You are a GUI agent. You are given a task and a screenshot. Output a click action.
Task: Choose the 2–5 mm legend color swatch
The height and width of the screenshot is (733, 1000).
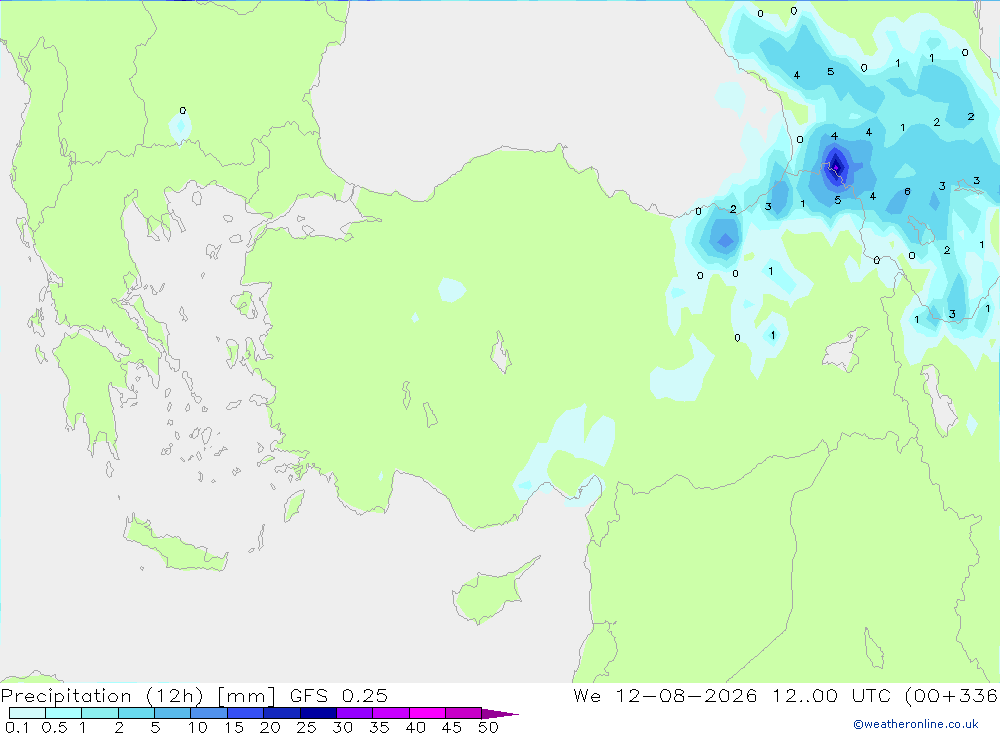point(136,713)
